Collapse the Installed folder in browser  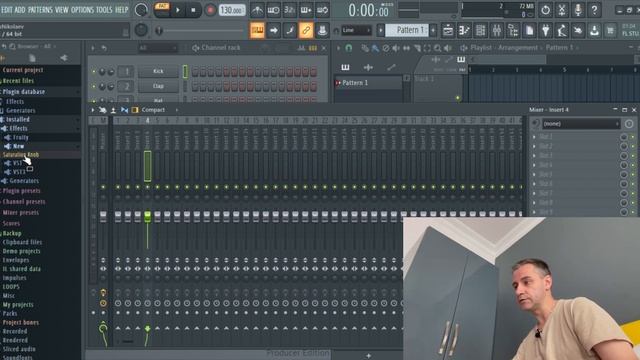pyautogui.click(x=18, y=120)
